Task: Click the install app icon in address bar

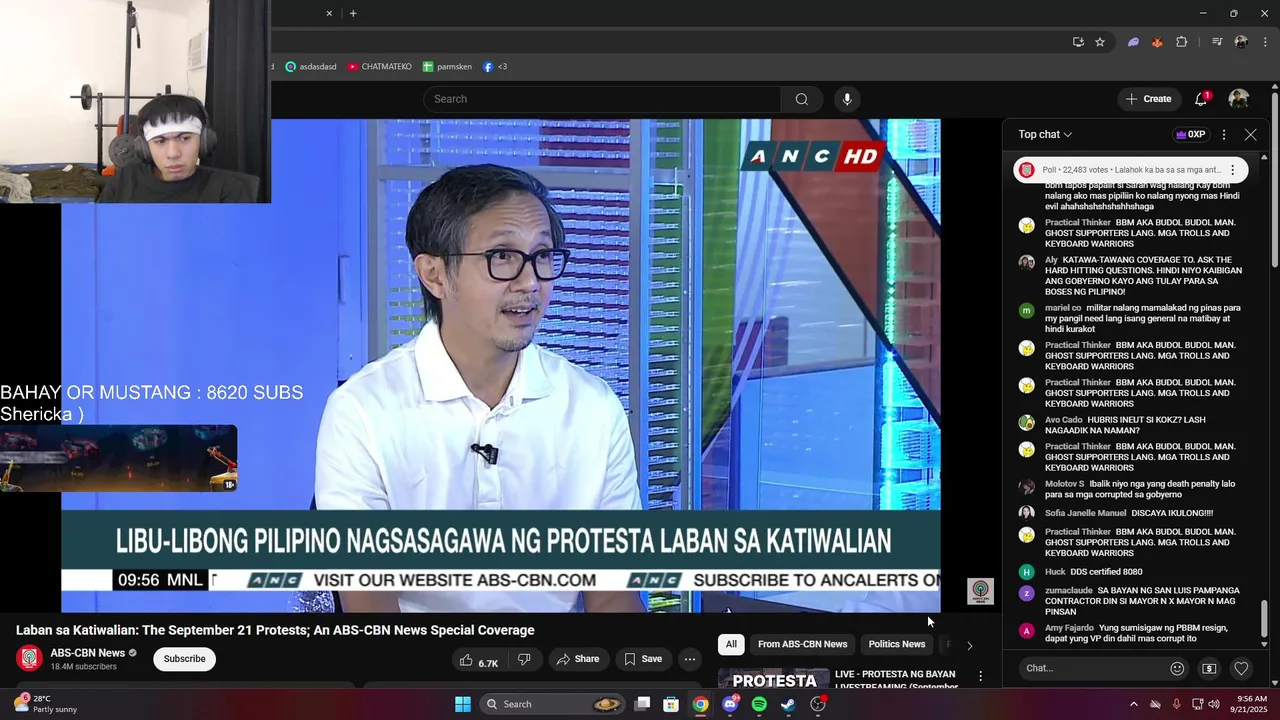Action: click(1078, 42)
